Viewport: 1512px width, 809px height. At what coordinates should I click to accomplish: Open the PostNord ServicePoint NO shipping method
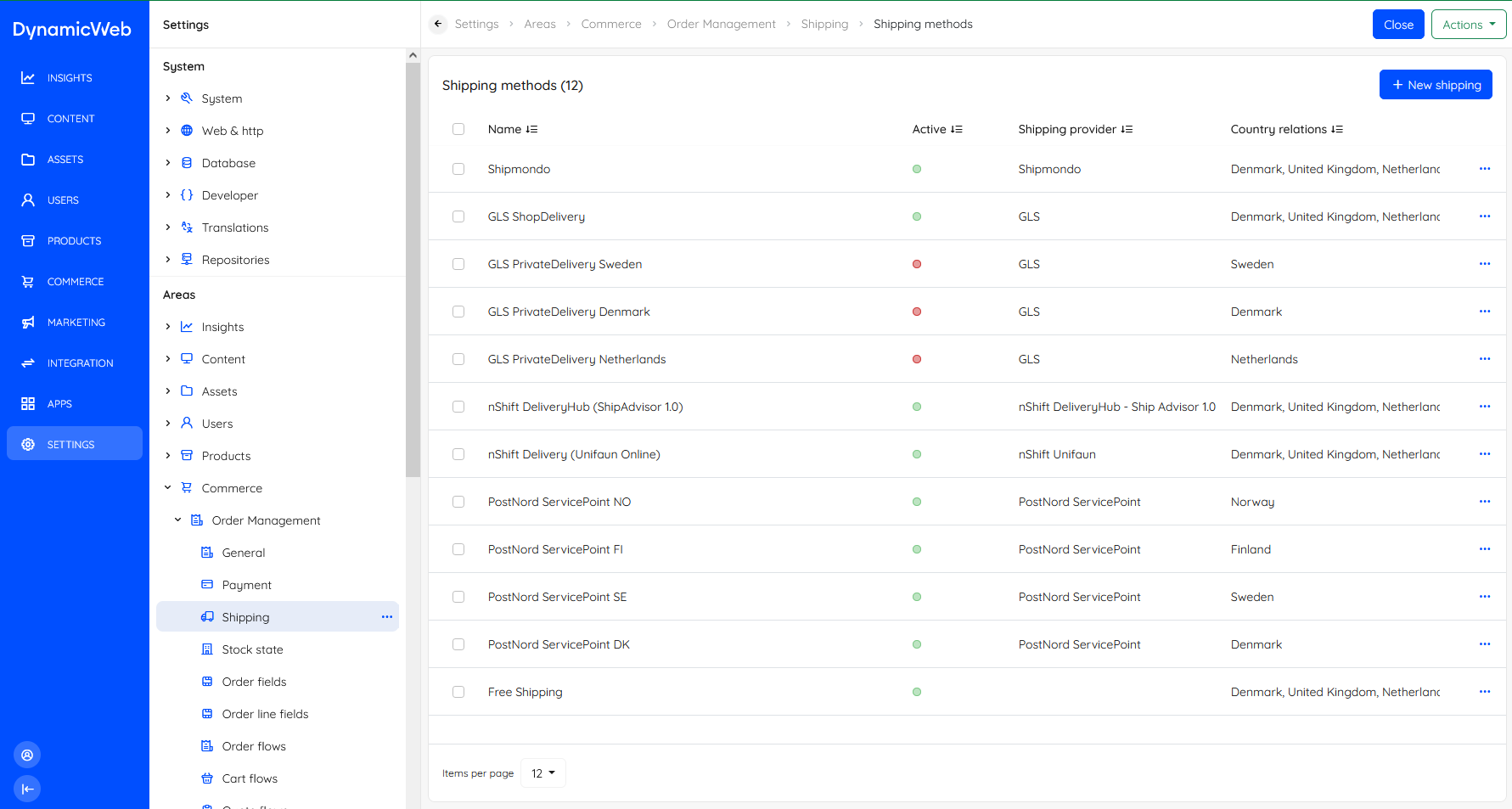point(559,502)
